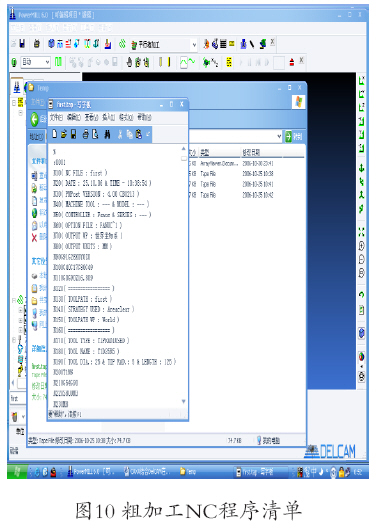The image size is (377, 528).
Task: Click the green Back button in the Temp explorer window
Action: point(35,119)
